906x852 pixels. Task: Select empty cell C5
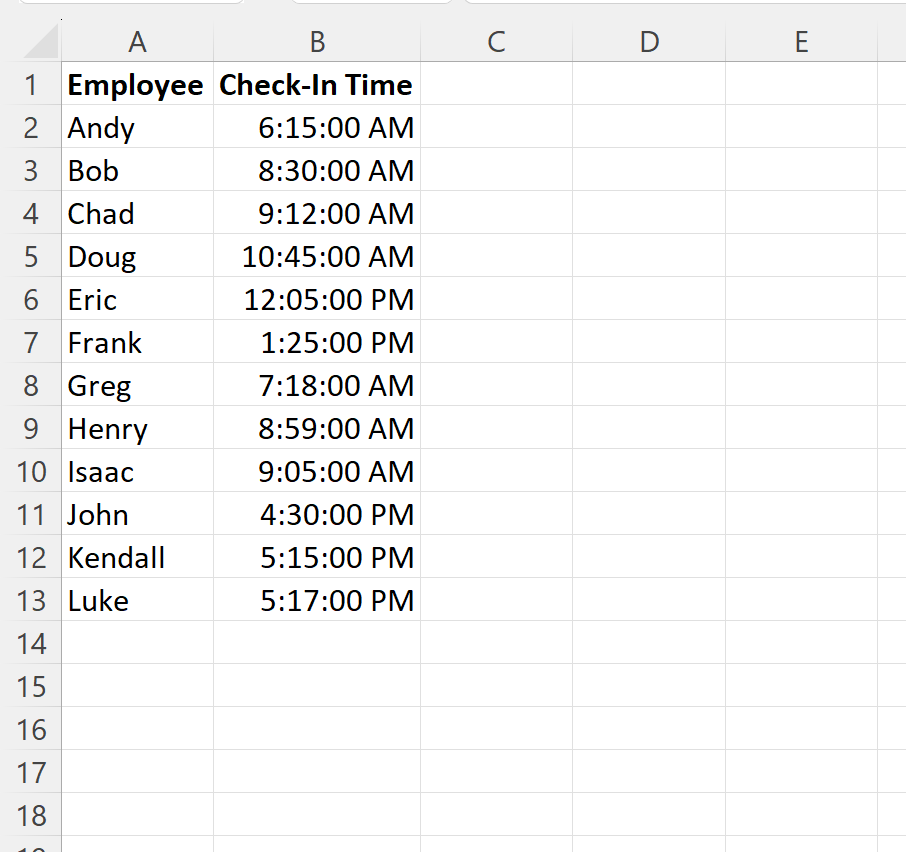pos(495,256)
